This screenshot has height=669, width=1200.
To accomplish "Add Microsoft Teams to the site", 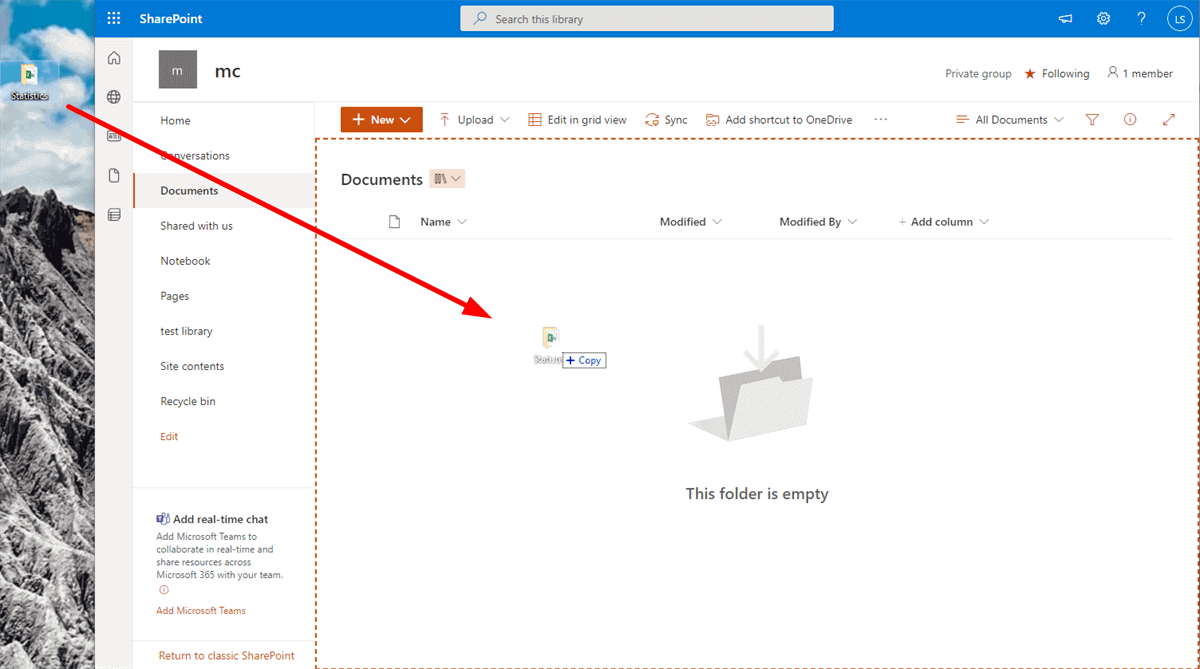I will pyautogui.click(x=200, y=610).
